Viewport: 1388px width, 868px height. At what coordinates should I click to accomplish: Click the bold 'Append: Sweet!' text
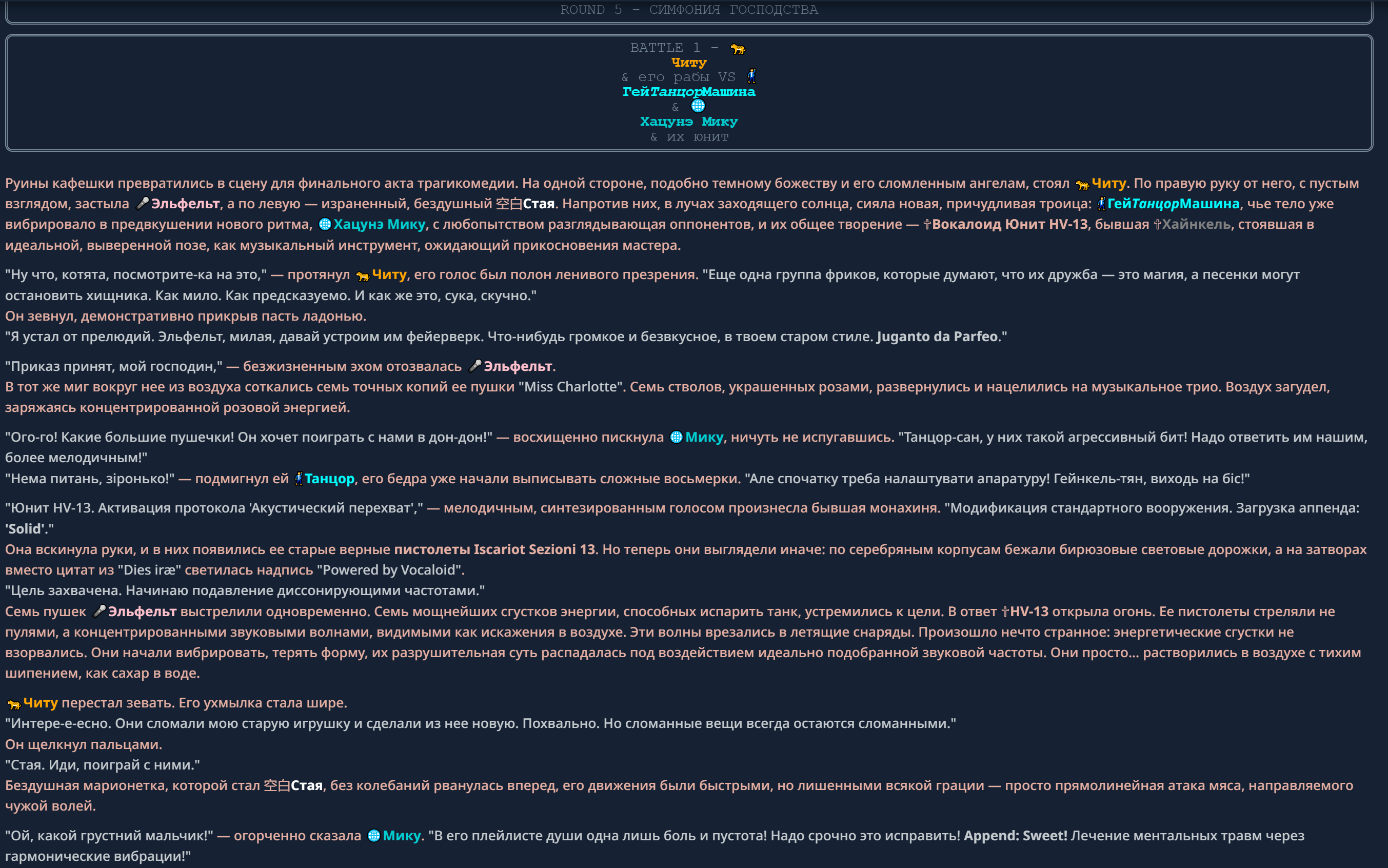click(1016, 836)
